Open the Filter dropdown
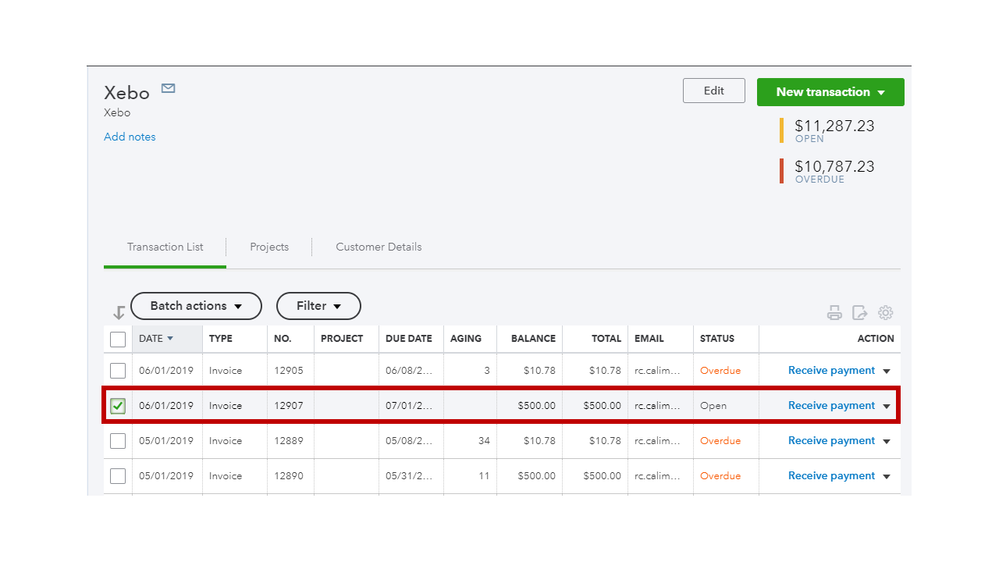The height and width of the screenshot is (562, 999). 319,306
